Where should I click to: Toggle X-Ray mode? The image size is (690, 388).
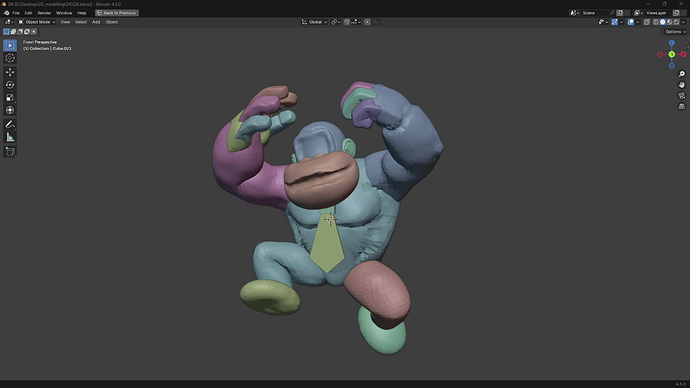[647, 22]
